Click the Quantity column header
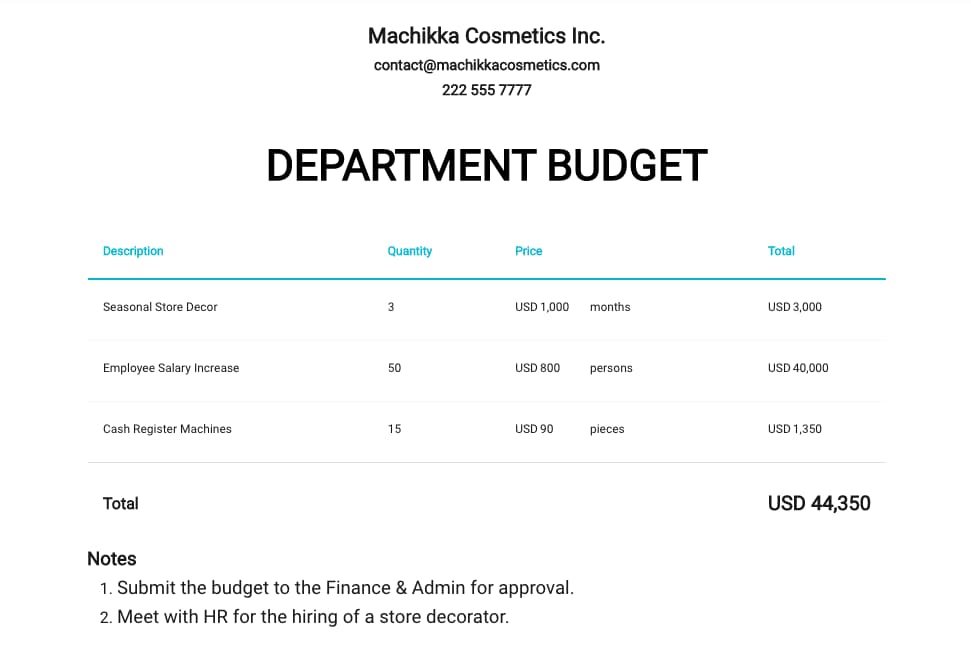 (409, 251)
